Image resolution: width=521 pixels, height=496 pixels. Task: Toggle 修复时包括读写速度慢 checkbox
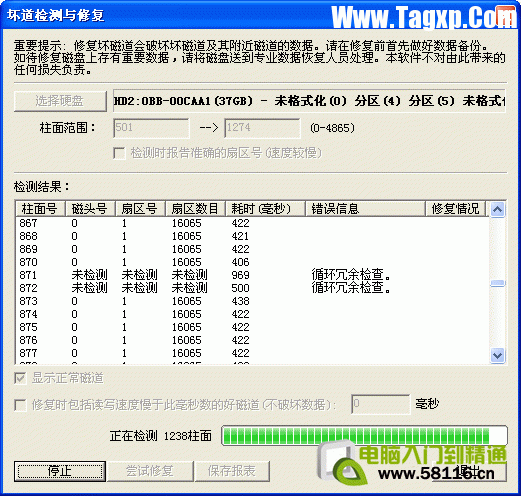[20, 405]
